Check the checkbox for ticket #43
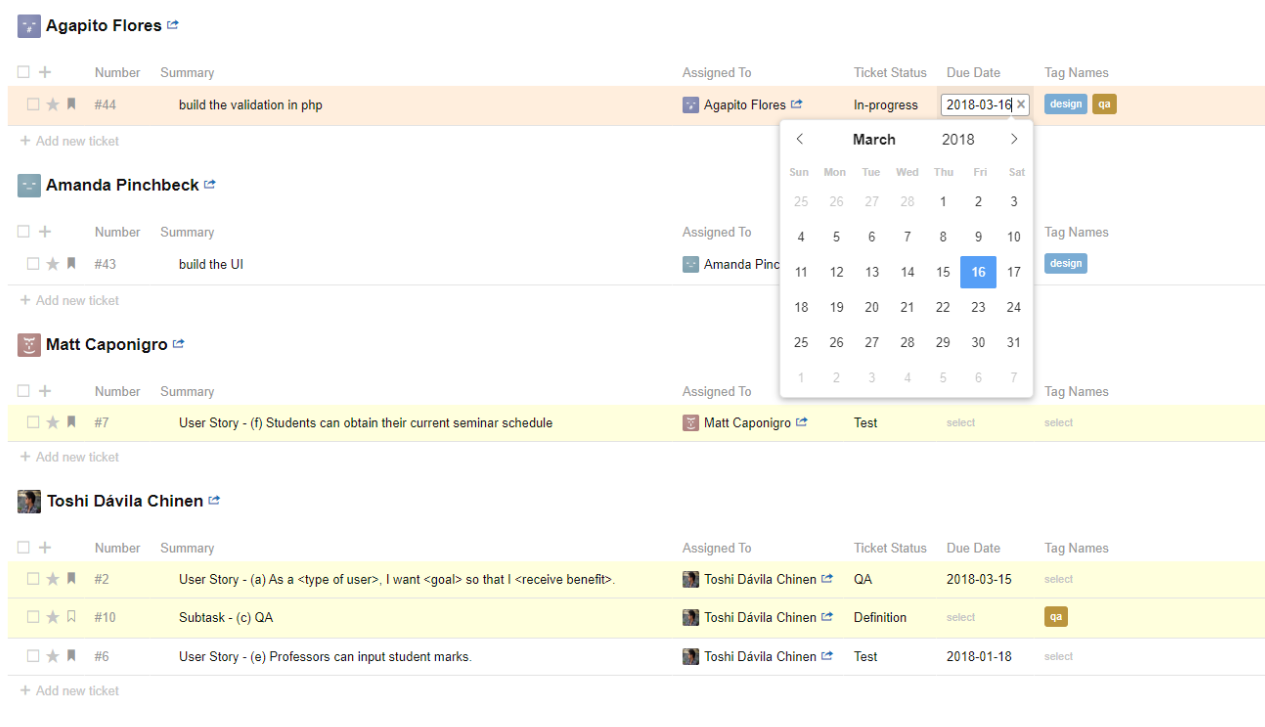Viewport: 1265px width, 727px height. 33,264
